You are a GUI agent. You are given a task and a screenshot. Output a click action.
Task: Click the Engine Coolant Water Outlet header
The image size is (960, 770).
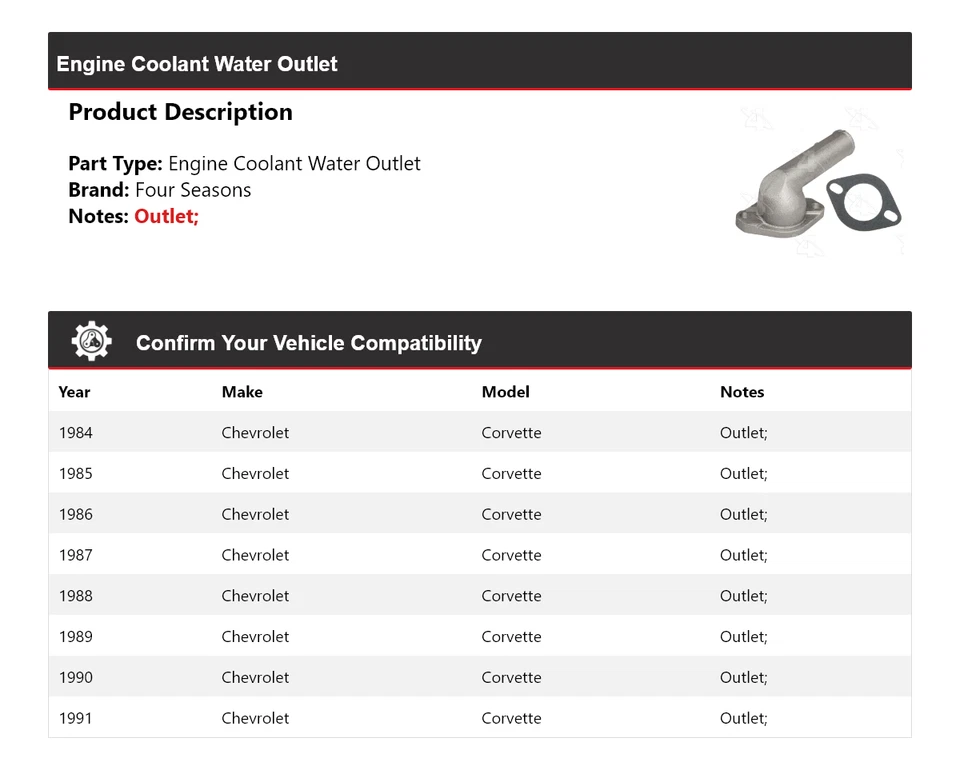(197, 64)
